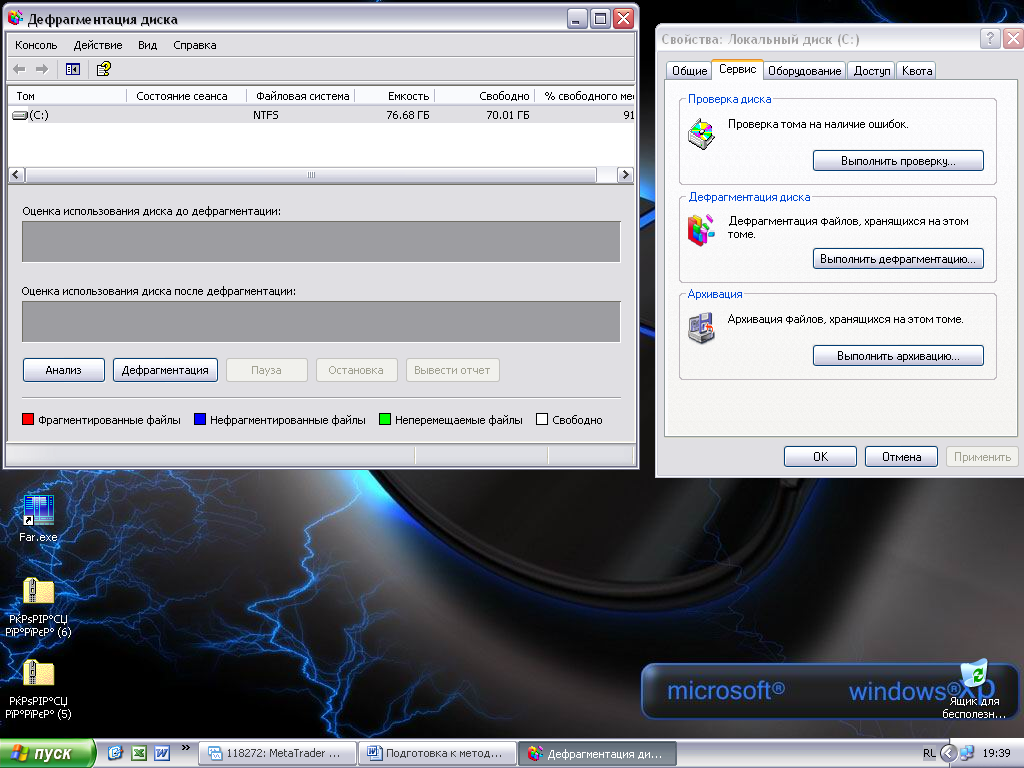Click the green Неперемещаемые файлы legend swatch
Image resolution: width=1024 pixels, height=768 pixels.
(x=385, y=419)
